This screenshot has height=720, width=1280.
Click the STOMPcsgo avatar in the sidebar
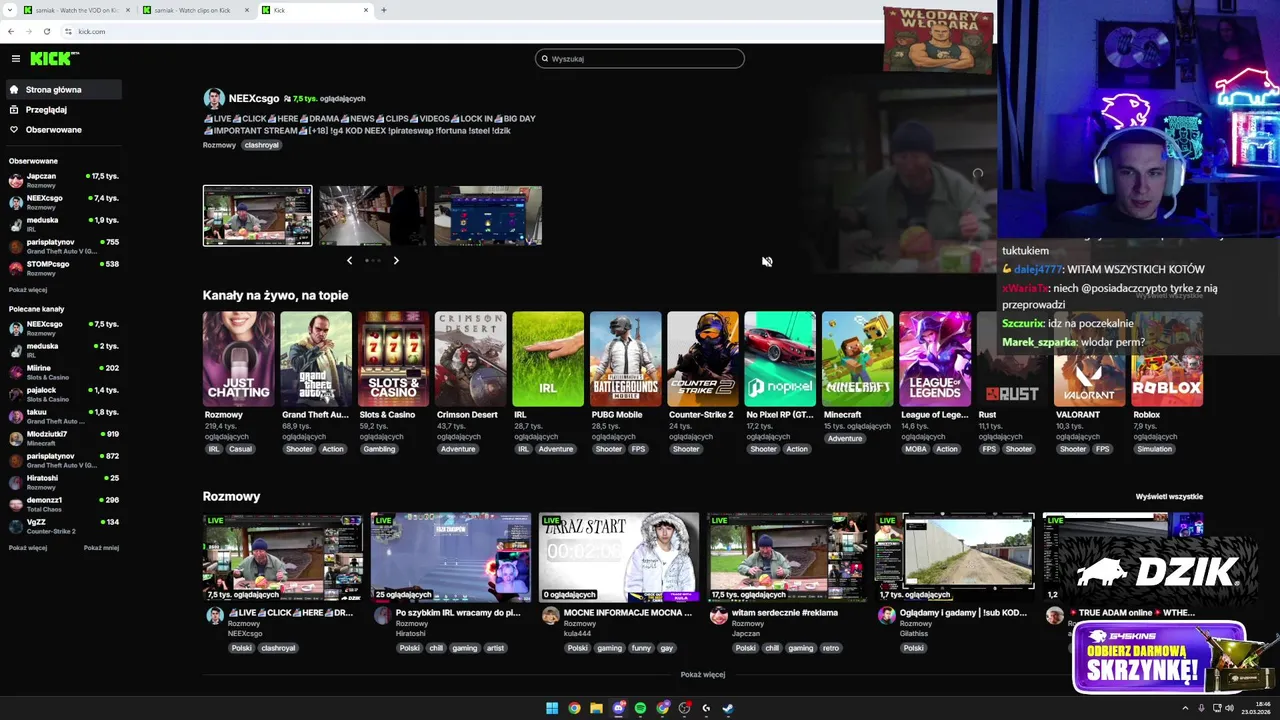point(16,268)
